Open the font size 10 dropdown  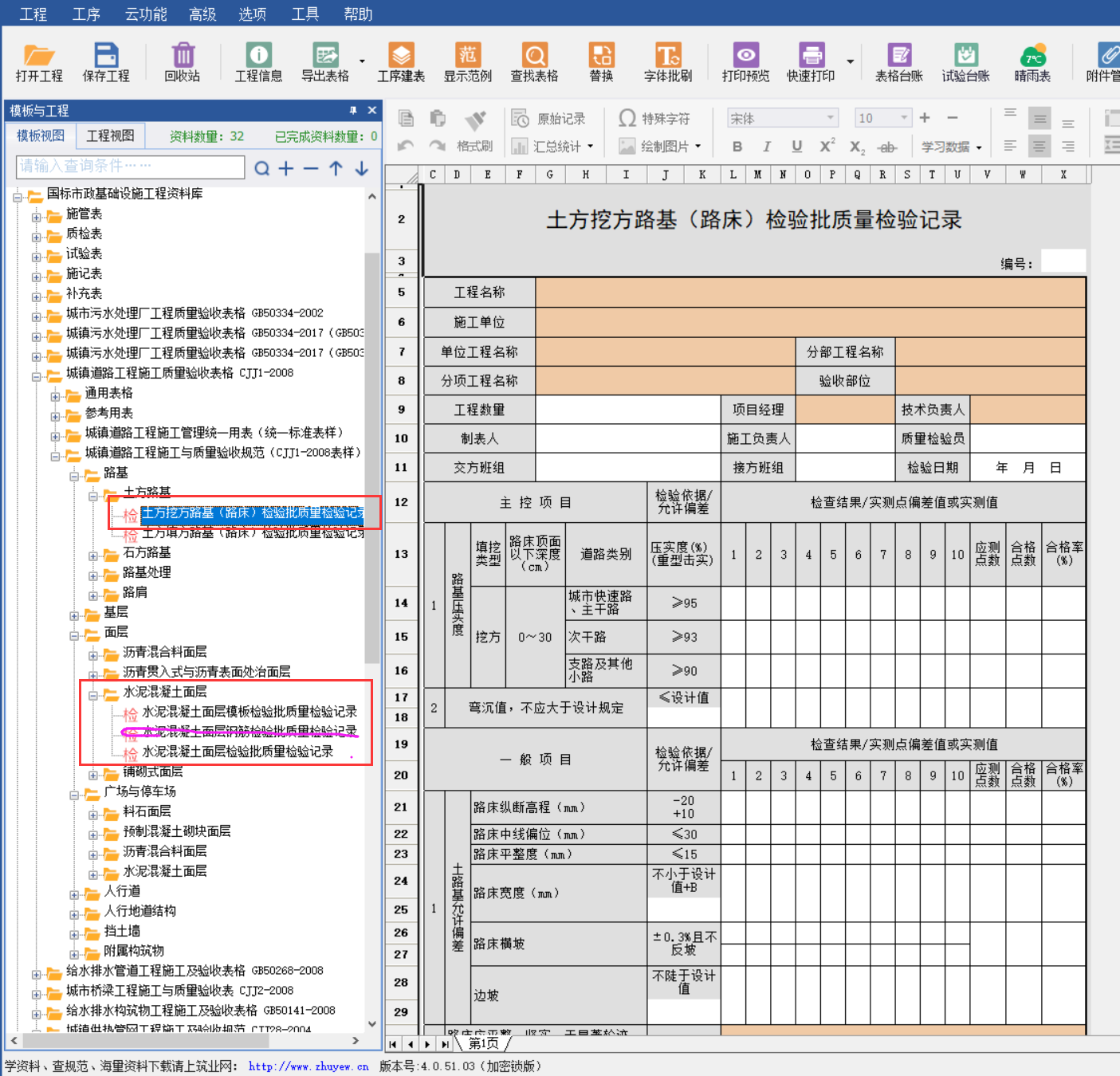tap(904, 118)
